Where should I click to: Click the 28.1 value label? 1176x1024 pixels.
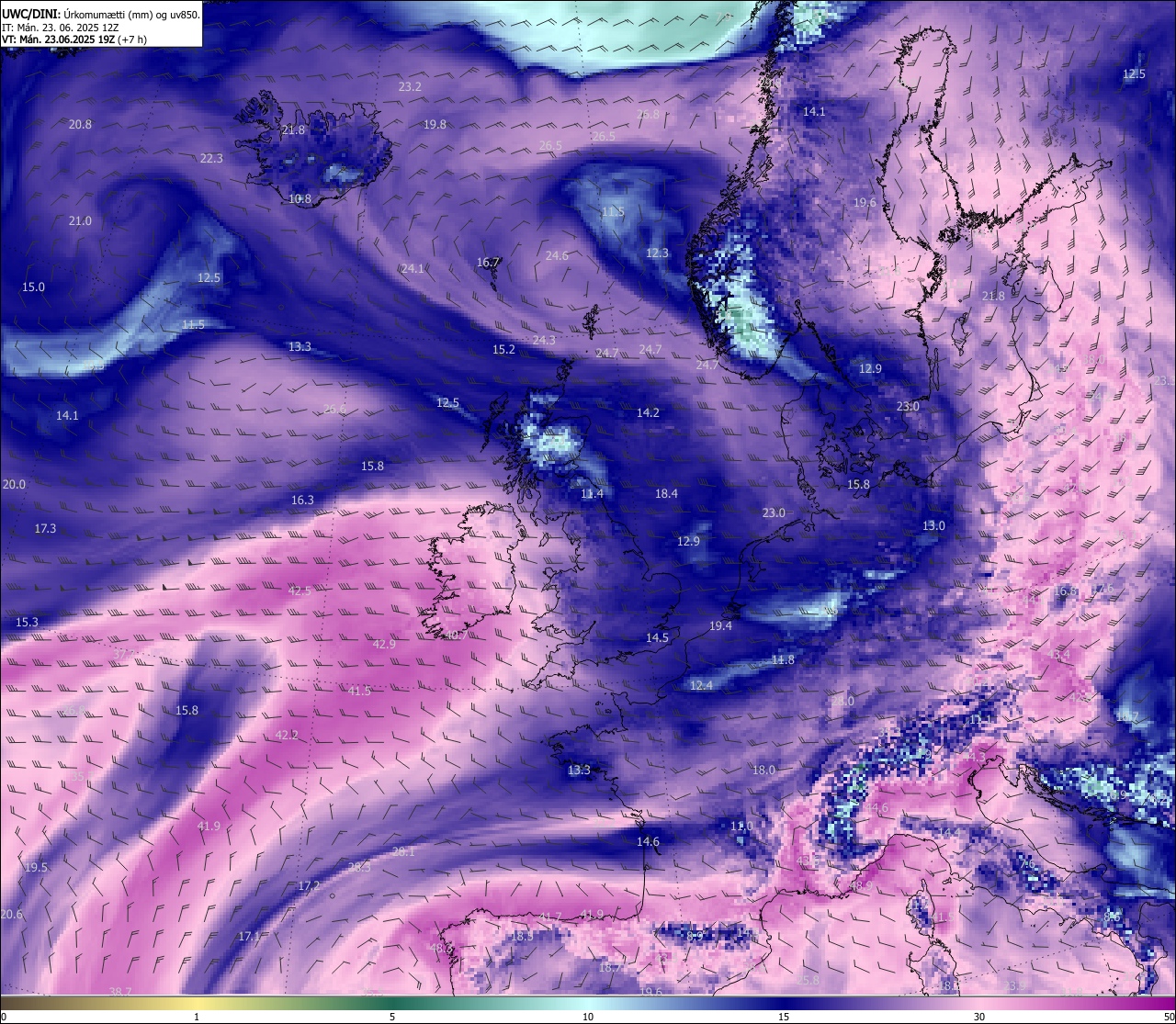click(403, 852)
